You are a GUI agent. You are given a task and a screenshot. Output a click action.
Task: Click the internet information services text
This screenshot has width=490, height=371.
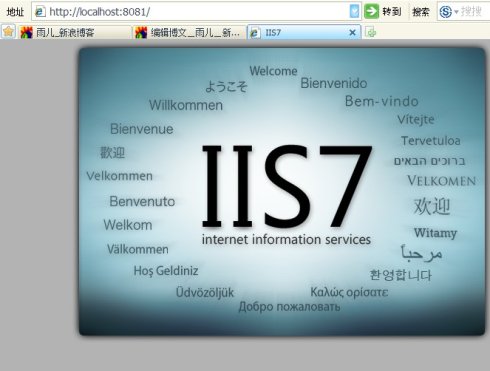(x=286, y=239)
